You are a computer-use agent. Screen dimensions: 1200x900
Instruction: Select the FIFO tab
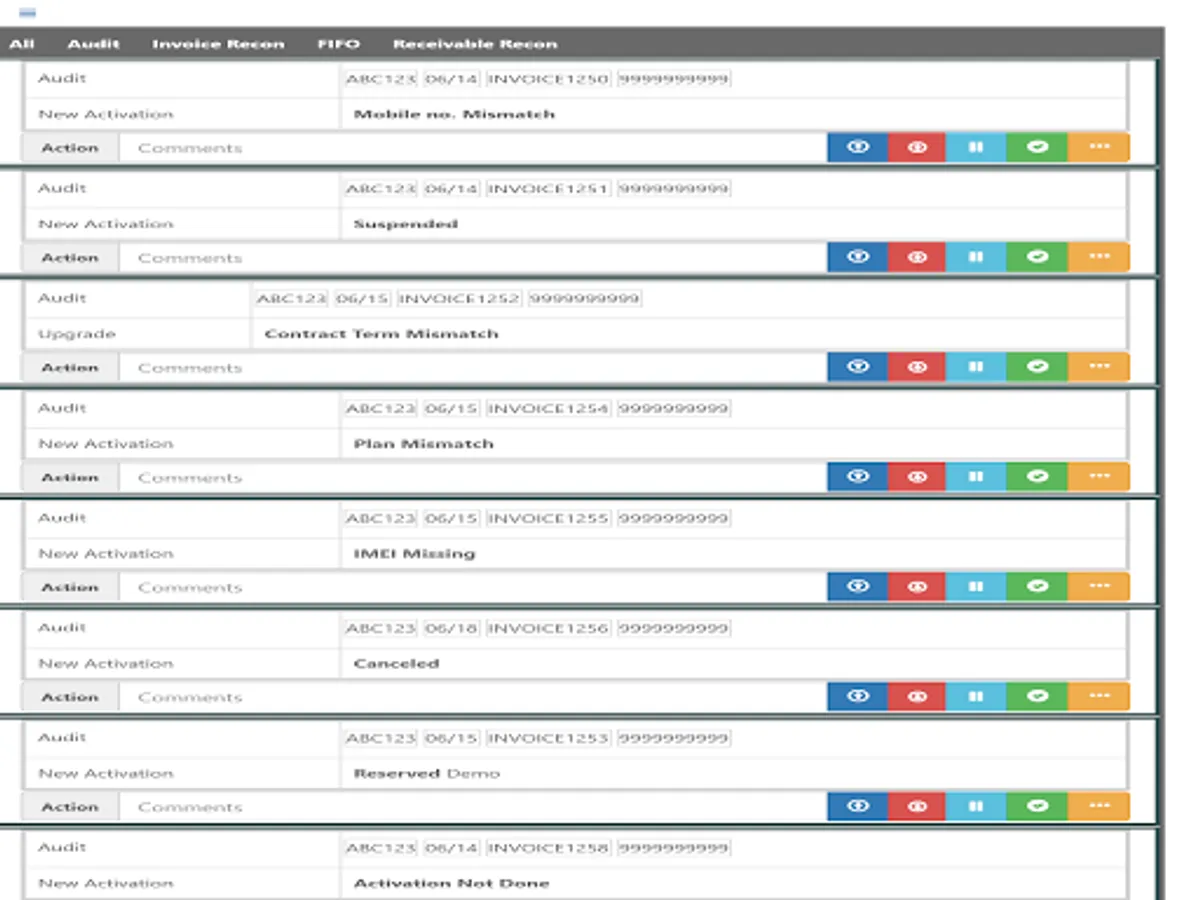click(x=339, y=44)
